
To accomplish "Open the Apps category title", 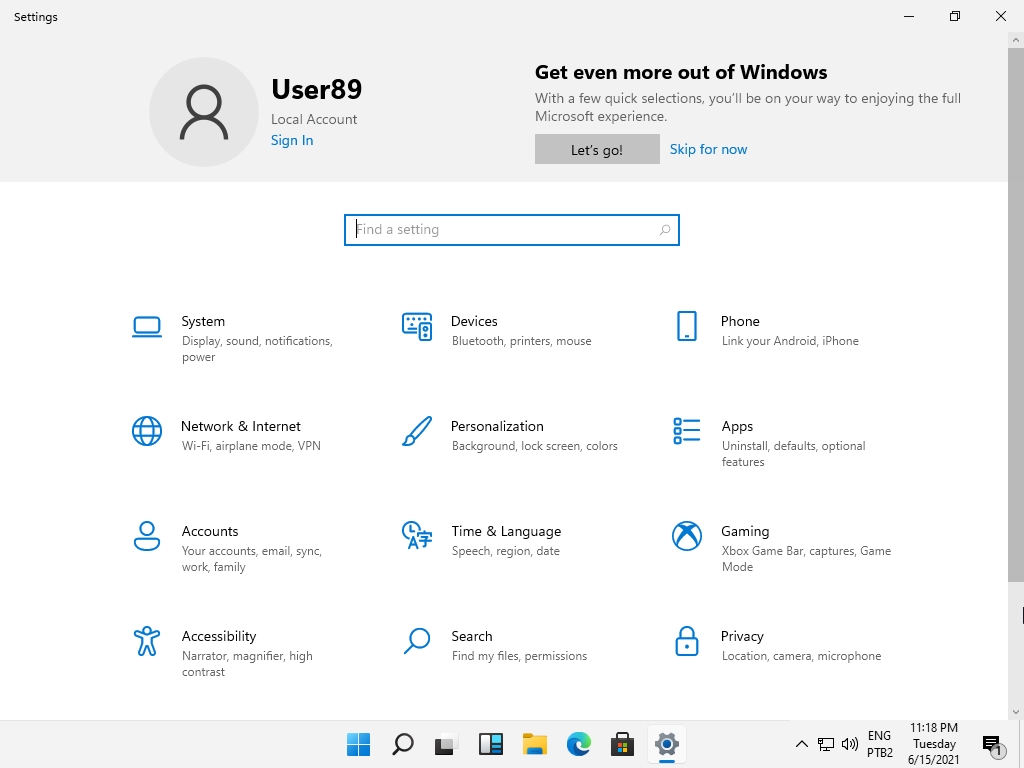I will point(737,426).
